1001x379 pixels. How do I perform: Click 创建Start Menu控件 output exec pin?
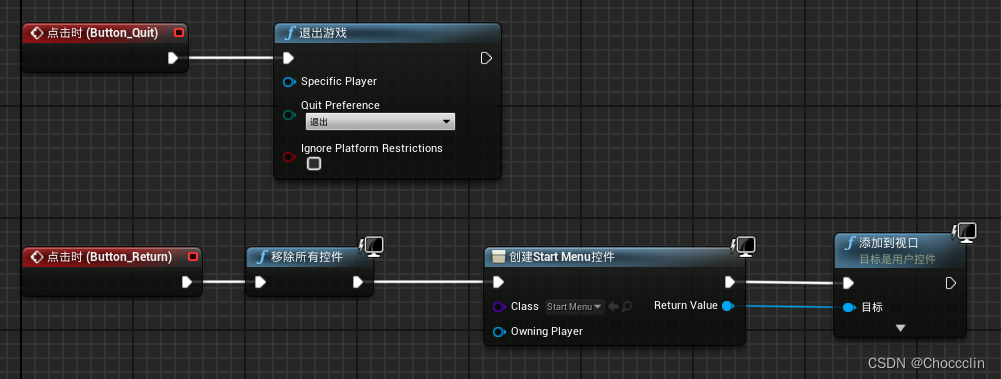point(730,282)
